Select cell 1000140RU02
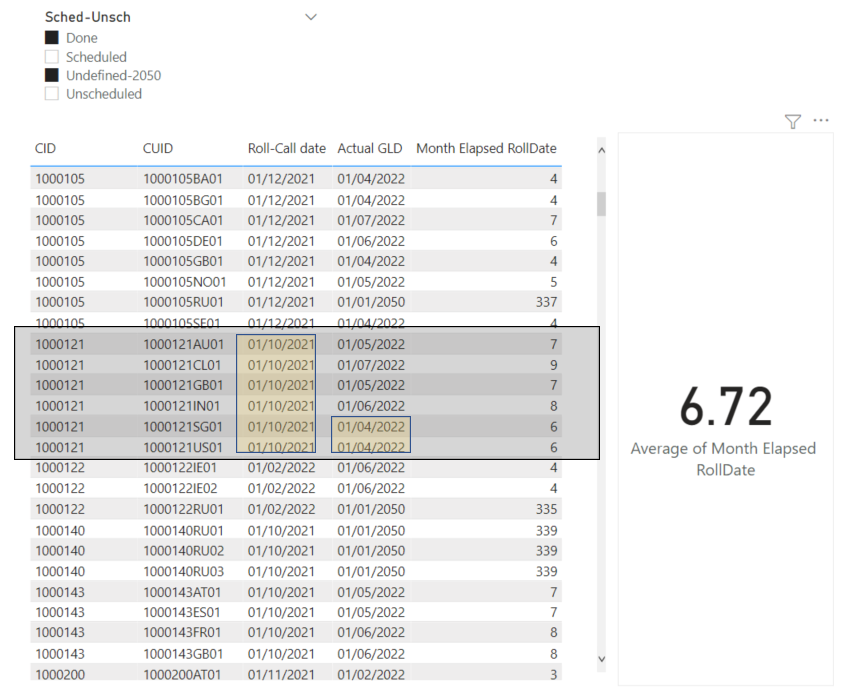Viewport: 868px width, 700px height. click(x=184, y=551)
